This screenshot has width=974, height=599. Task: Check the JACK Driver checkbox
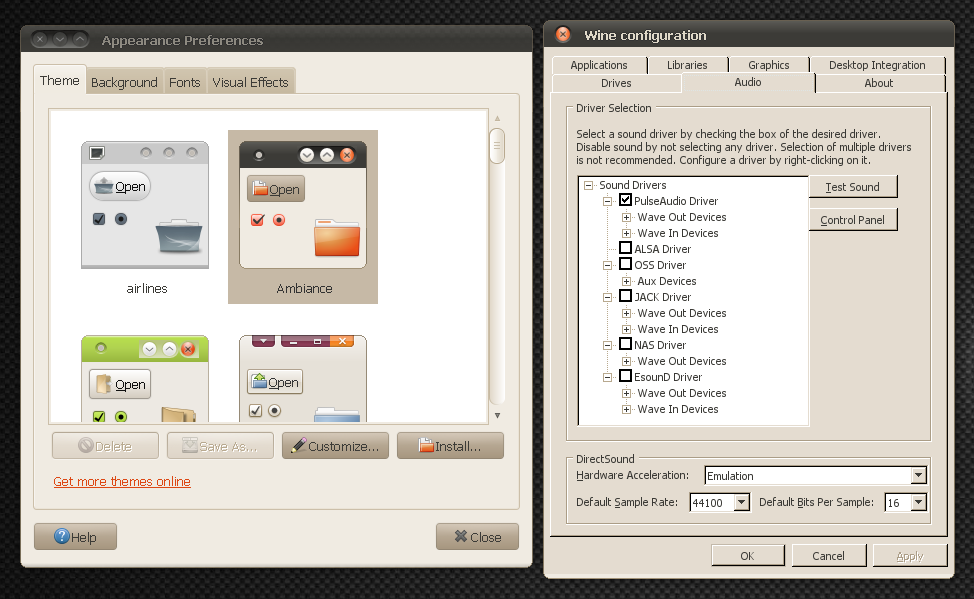[626, 296]
